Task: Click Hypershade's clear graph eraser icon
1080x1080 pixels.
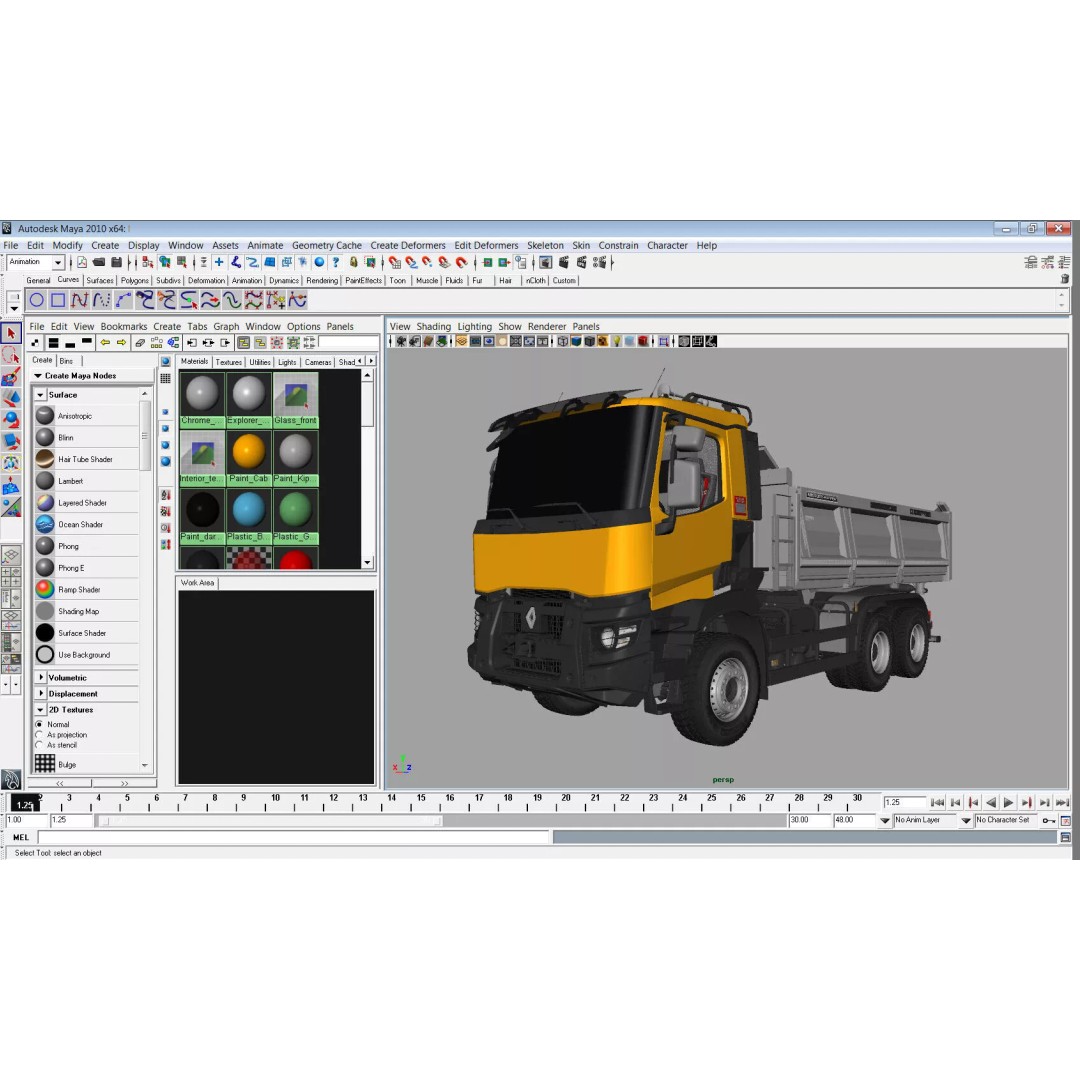Action: coord(140,342)
